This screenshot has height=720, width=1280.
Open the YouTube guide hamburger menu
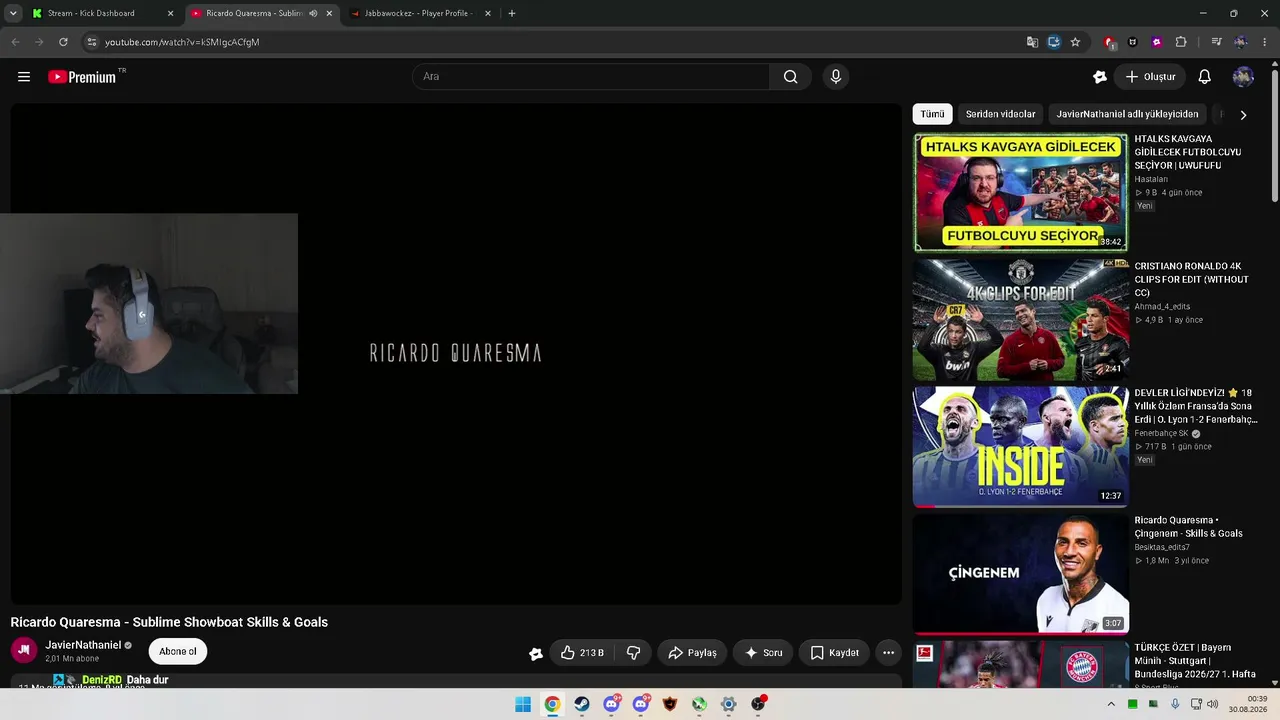24,77
